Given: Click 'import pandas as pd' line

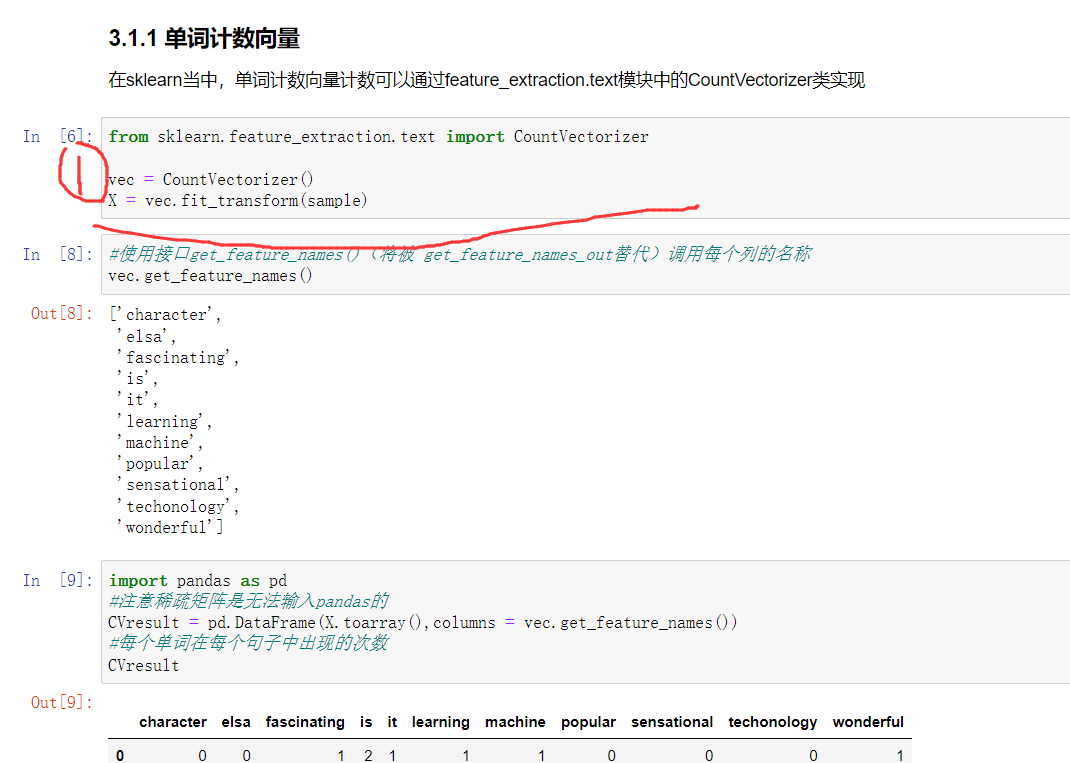Looking at the screenshot, I should pyautogui.click(x=197, y=581).
